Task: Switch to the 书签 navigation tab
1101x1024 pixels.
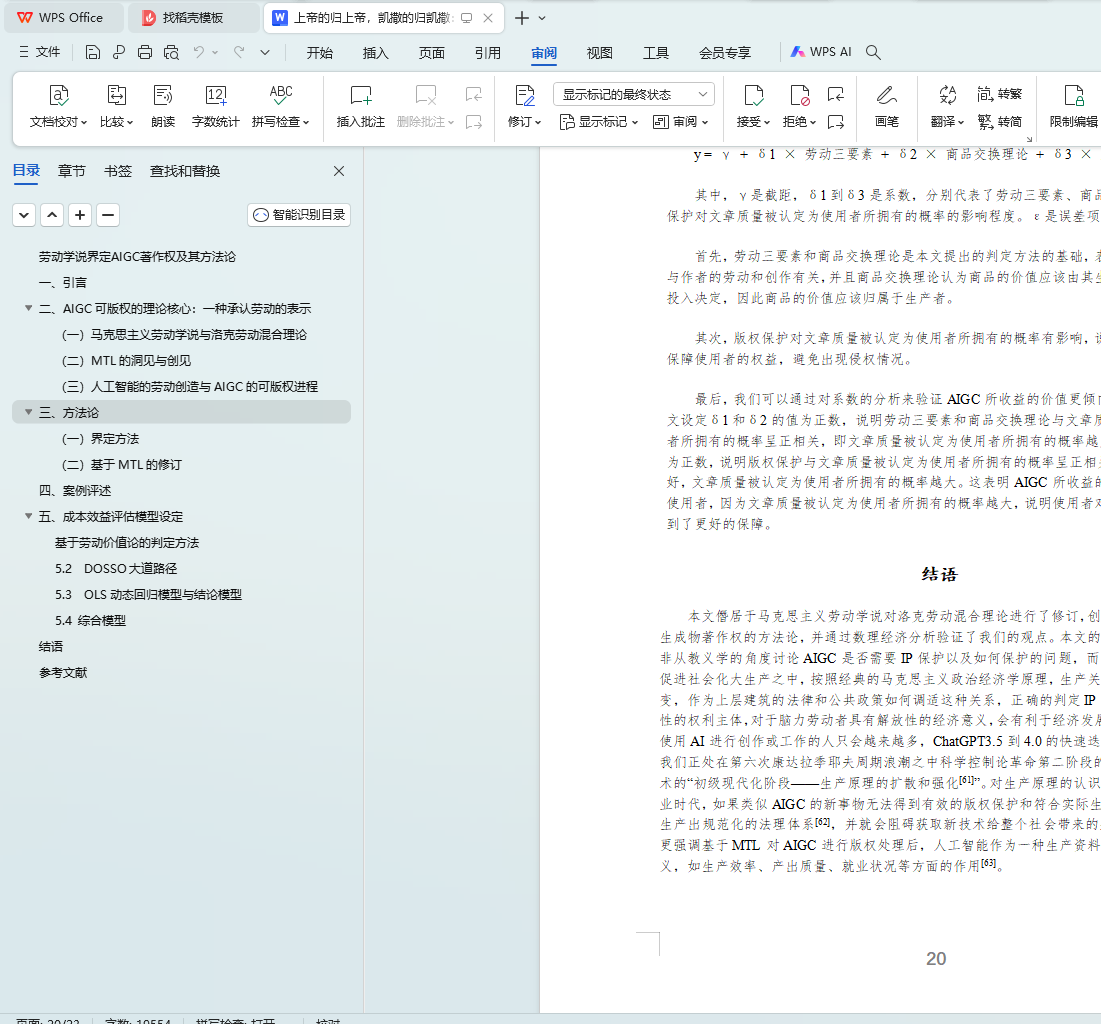Action: coord(118,171)
